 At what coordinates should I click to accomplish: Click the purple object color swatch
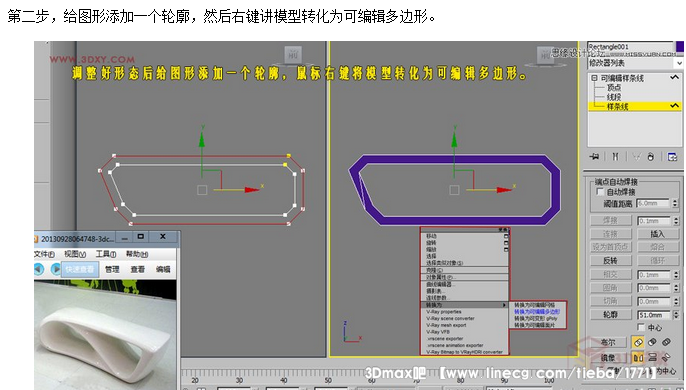tap(679, 47)
